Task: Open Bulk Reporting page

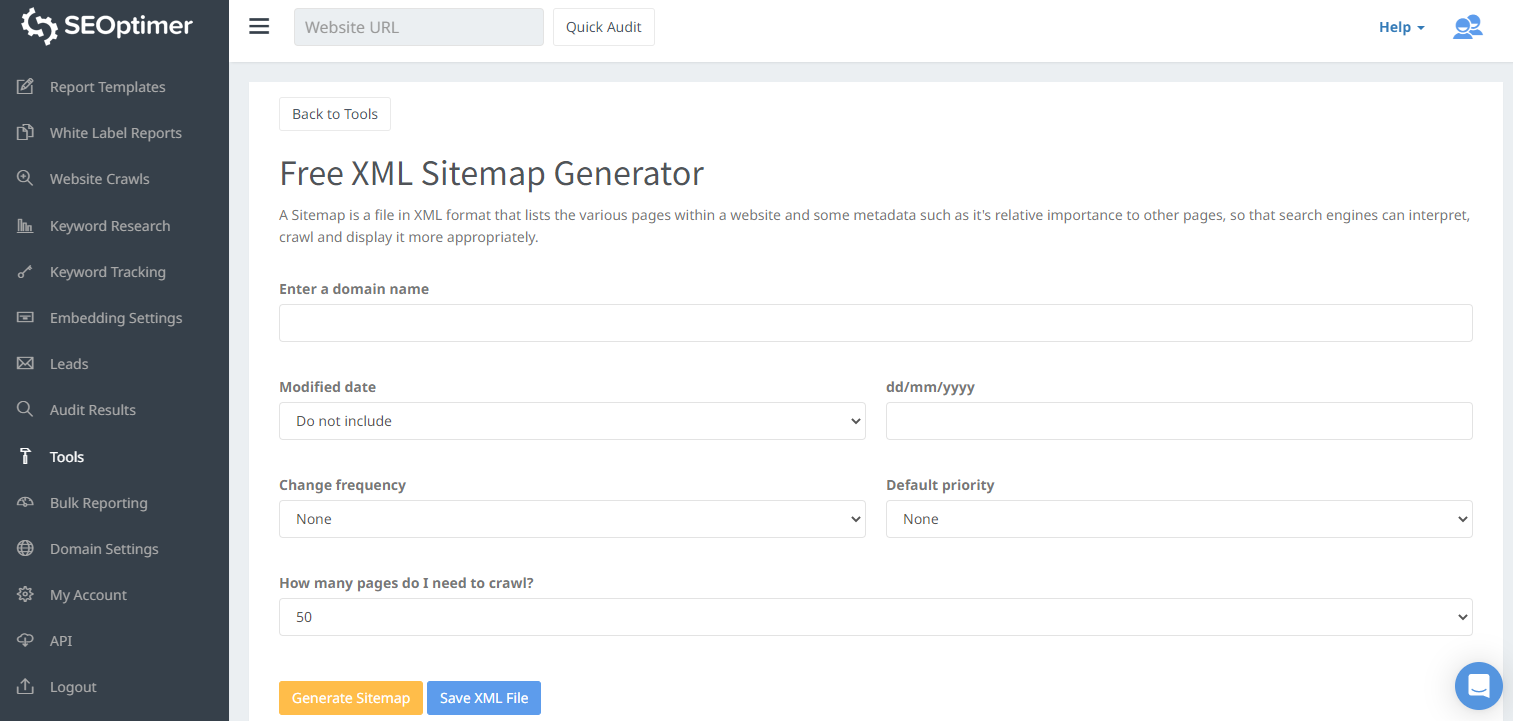Action: [x=99, y=503]
